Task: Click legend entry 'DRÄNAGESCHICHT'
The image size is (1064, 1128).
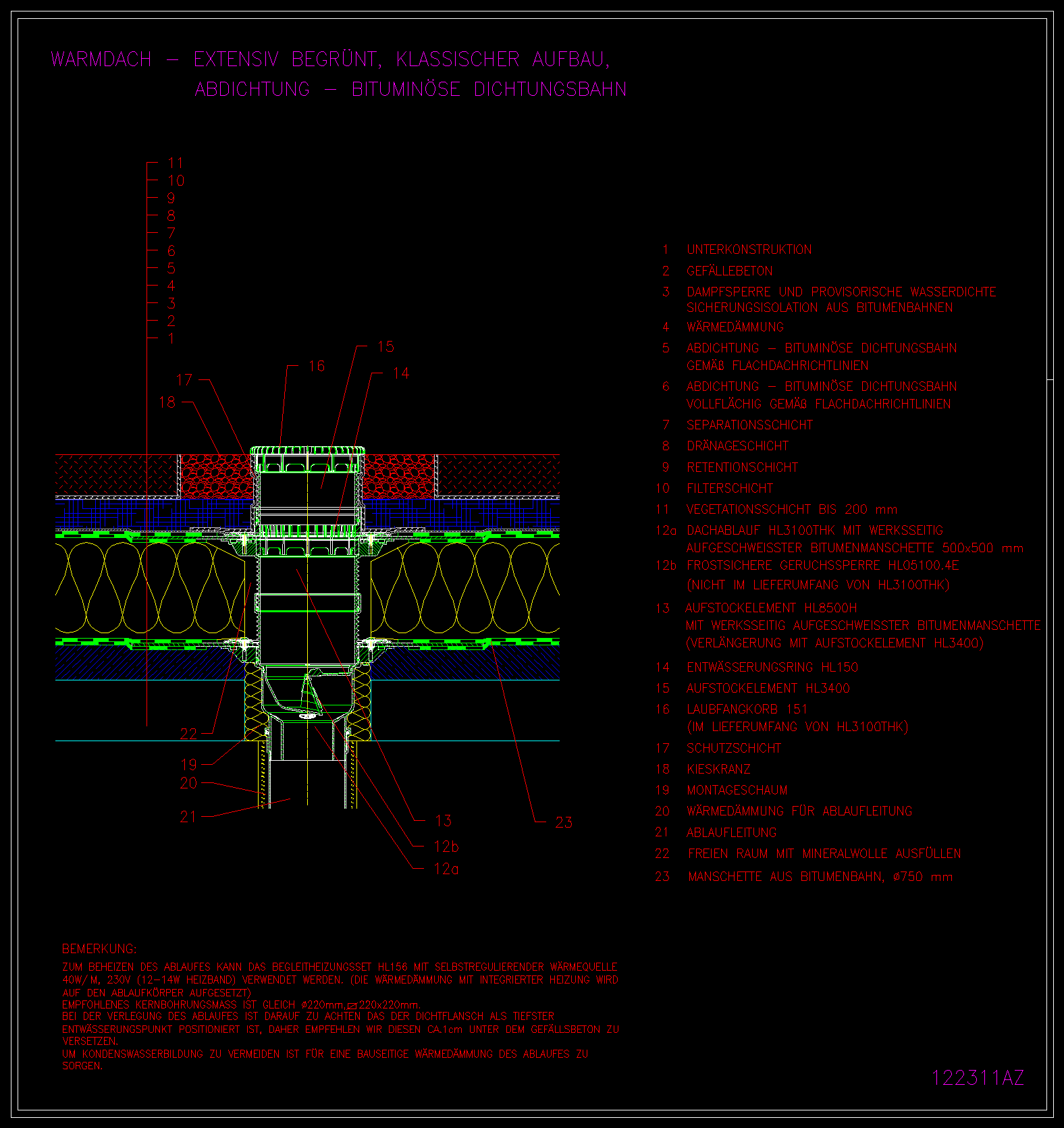Action: click(737, 446)
